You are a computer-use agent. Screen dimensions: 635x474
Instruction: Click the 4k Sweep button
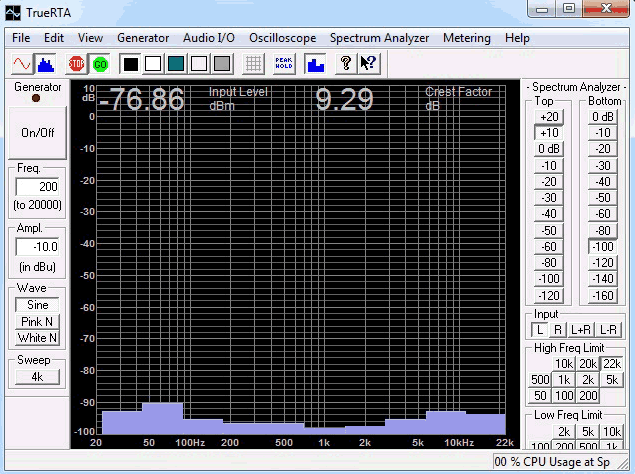(37, 377)
